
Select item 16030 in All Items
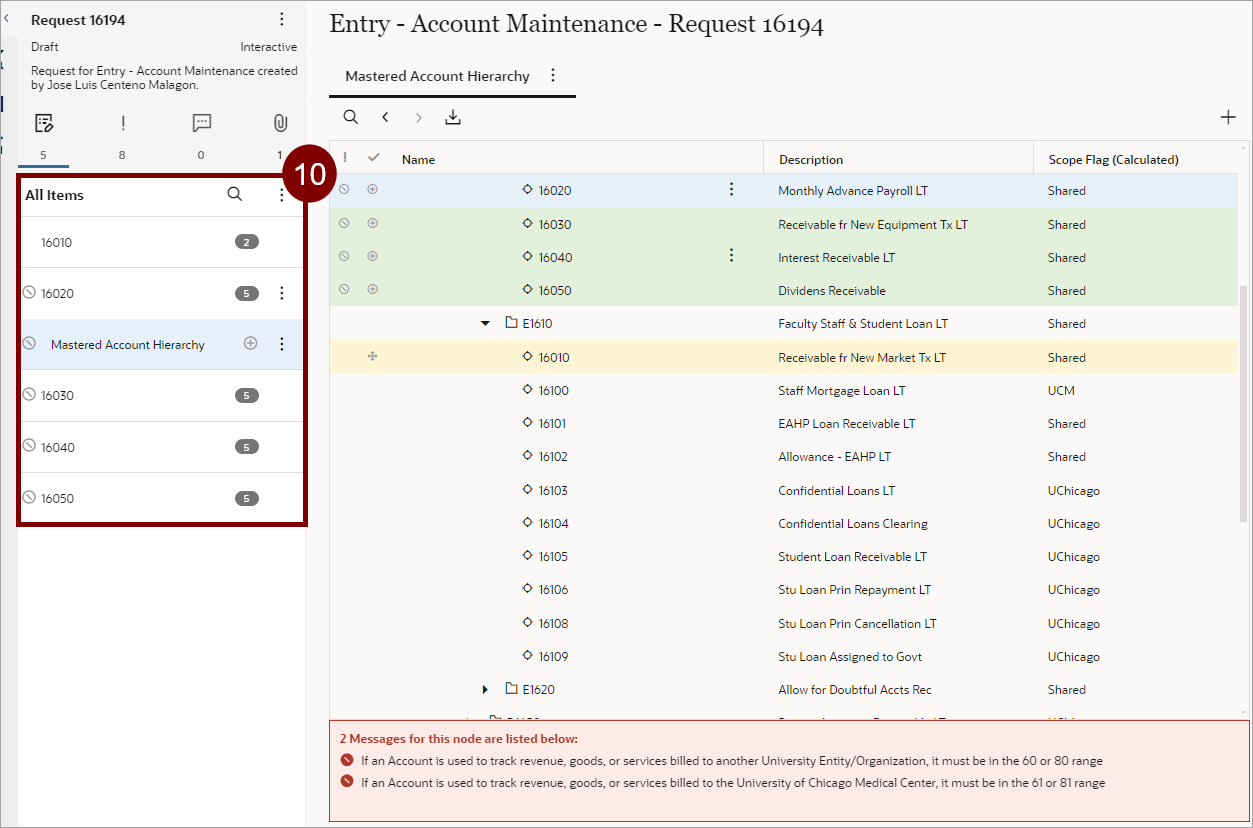(x=57, y=396)
